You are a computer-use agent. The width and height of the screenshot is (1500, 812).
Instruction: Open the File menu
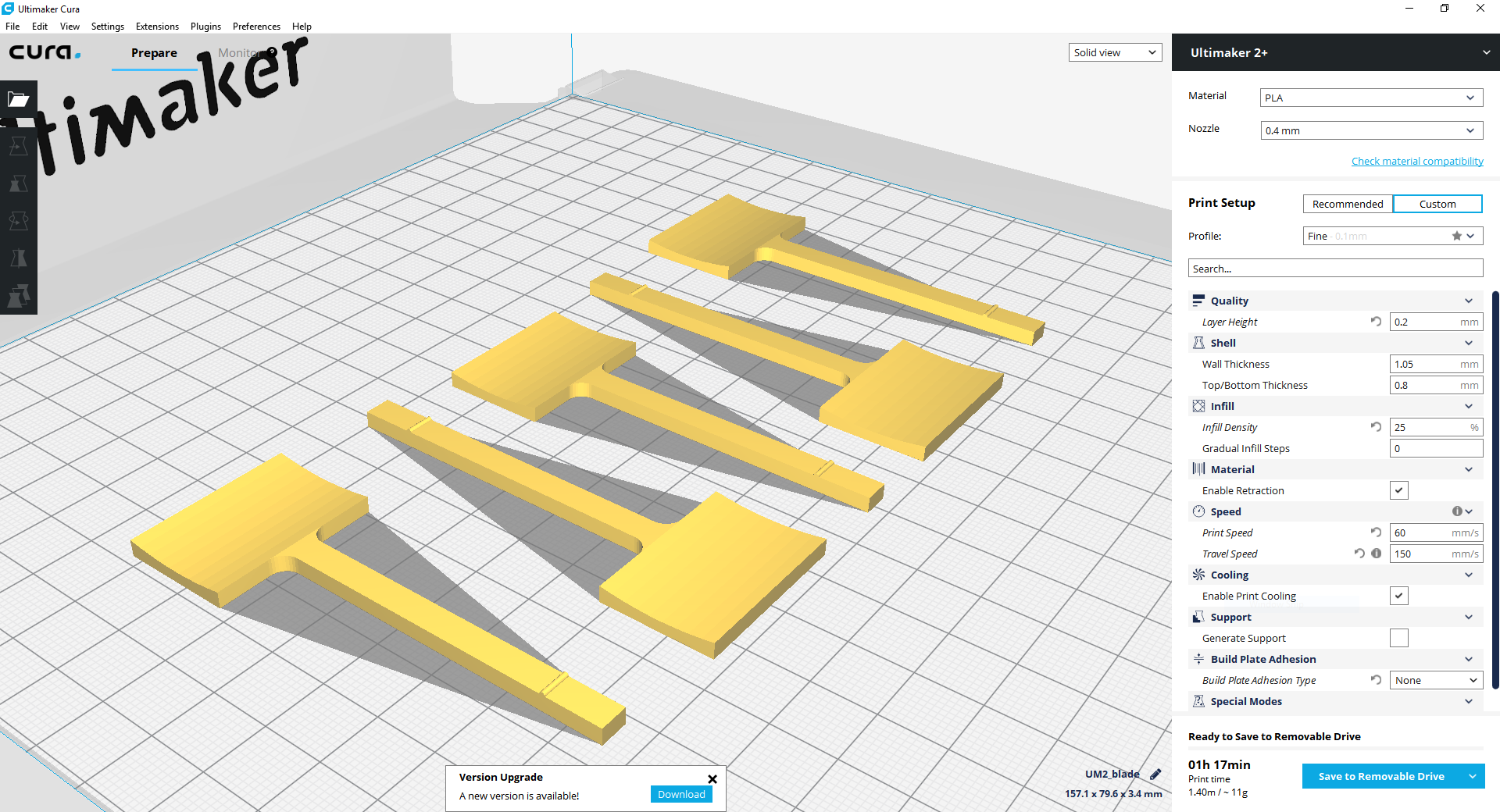(x=12, y=26)
